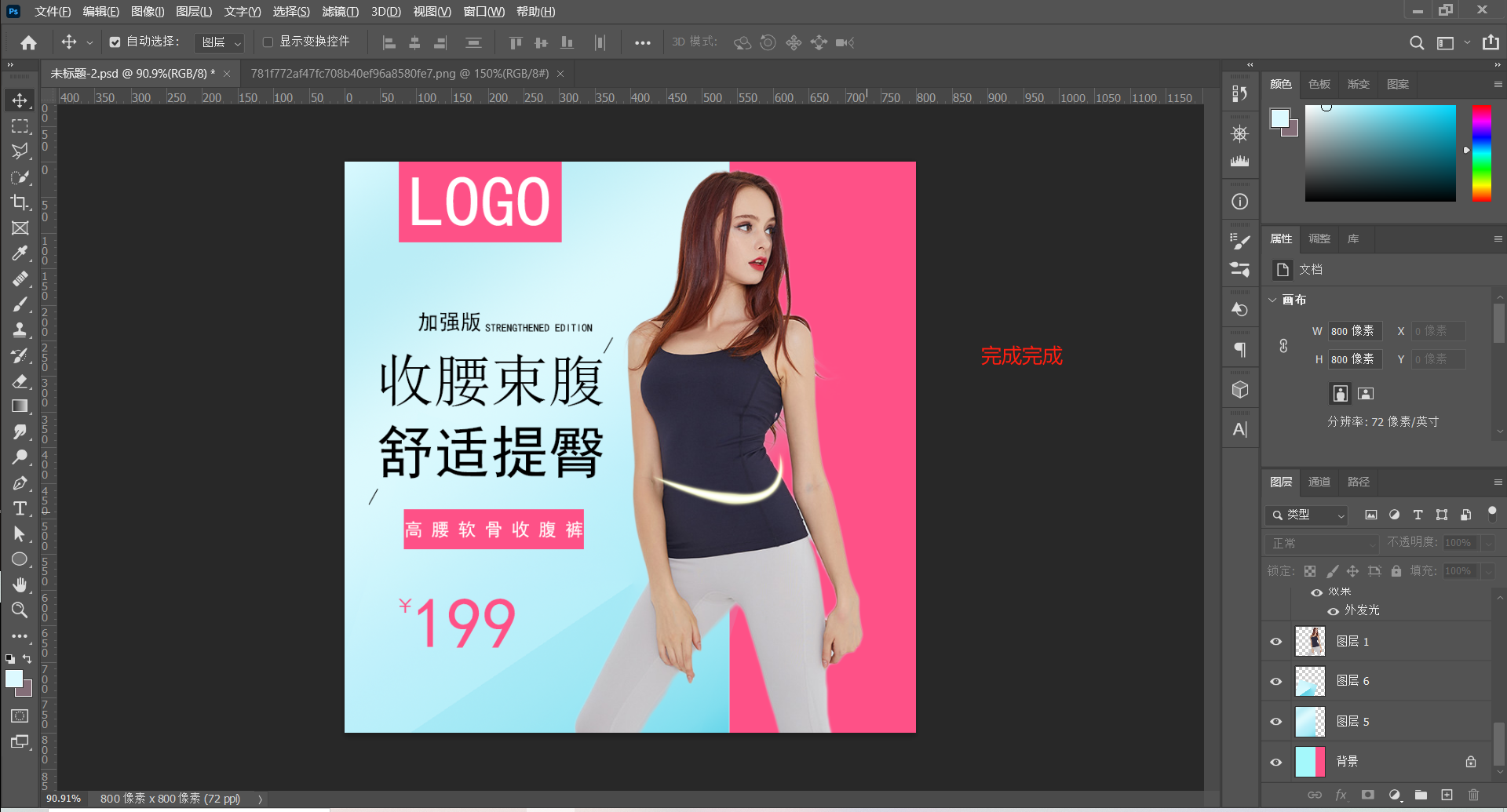Open the search icon in options bar
Screen dimensions: 1507x812
[1416, 42]
